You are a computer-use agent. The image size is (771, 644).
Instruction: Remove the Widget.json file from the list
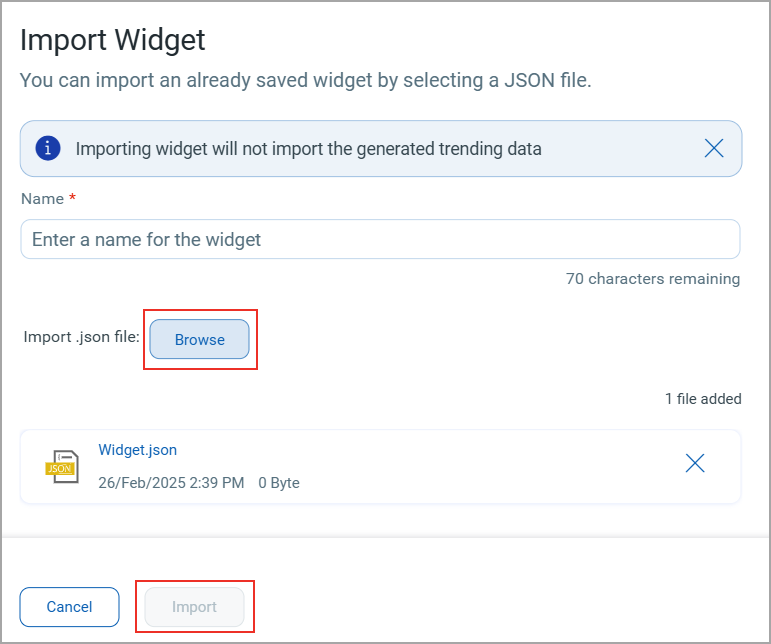695,463
